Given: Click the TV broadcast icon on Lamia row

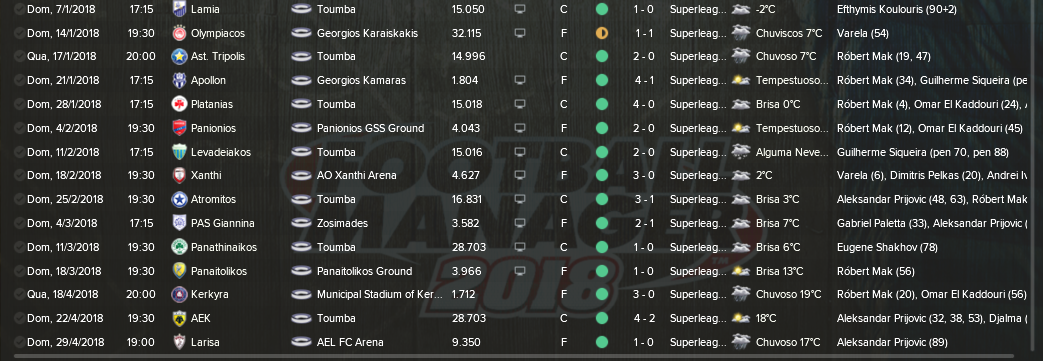Looking at the screenshot, I should point(520,9).
